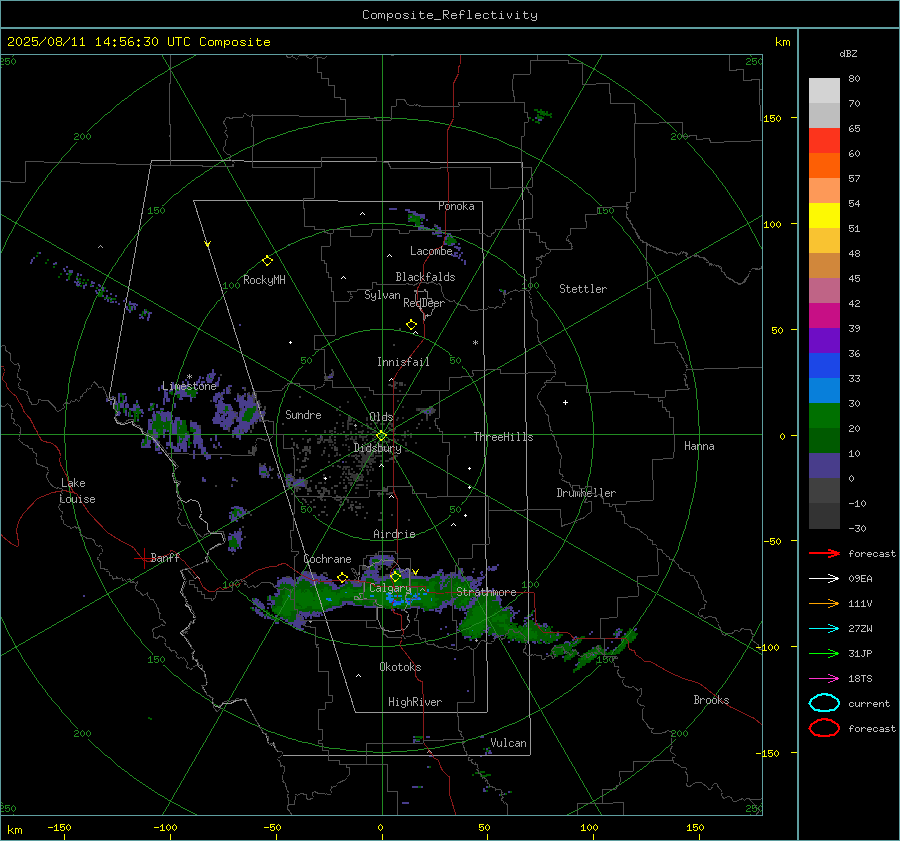Click the Sylvan label on map
The height and width of the screenshot is (841, 900).
pyautogui.click(x=382, y=295)
